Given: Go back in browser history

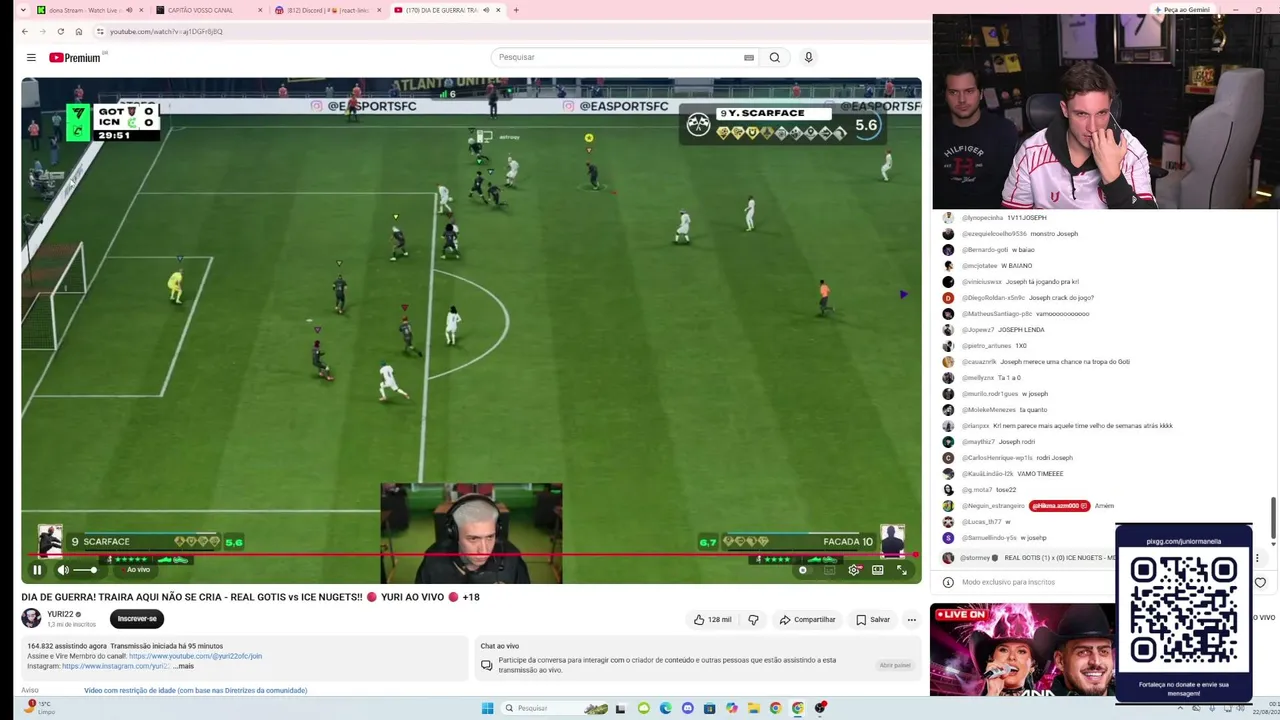Looking at the screenshot, I should [25, 31].
